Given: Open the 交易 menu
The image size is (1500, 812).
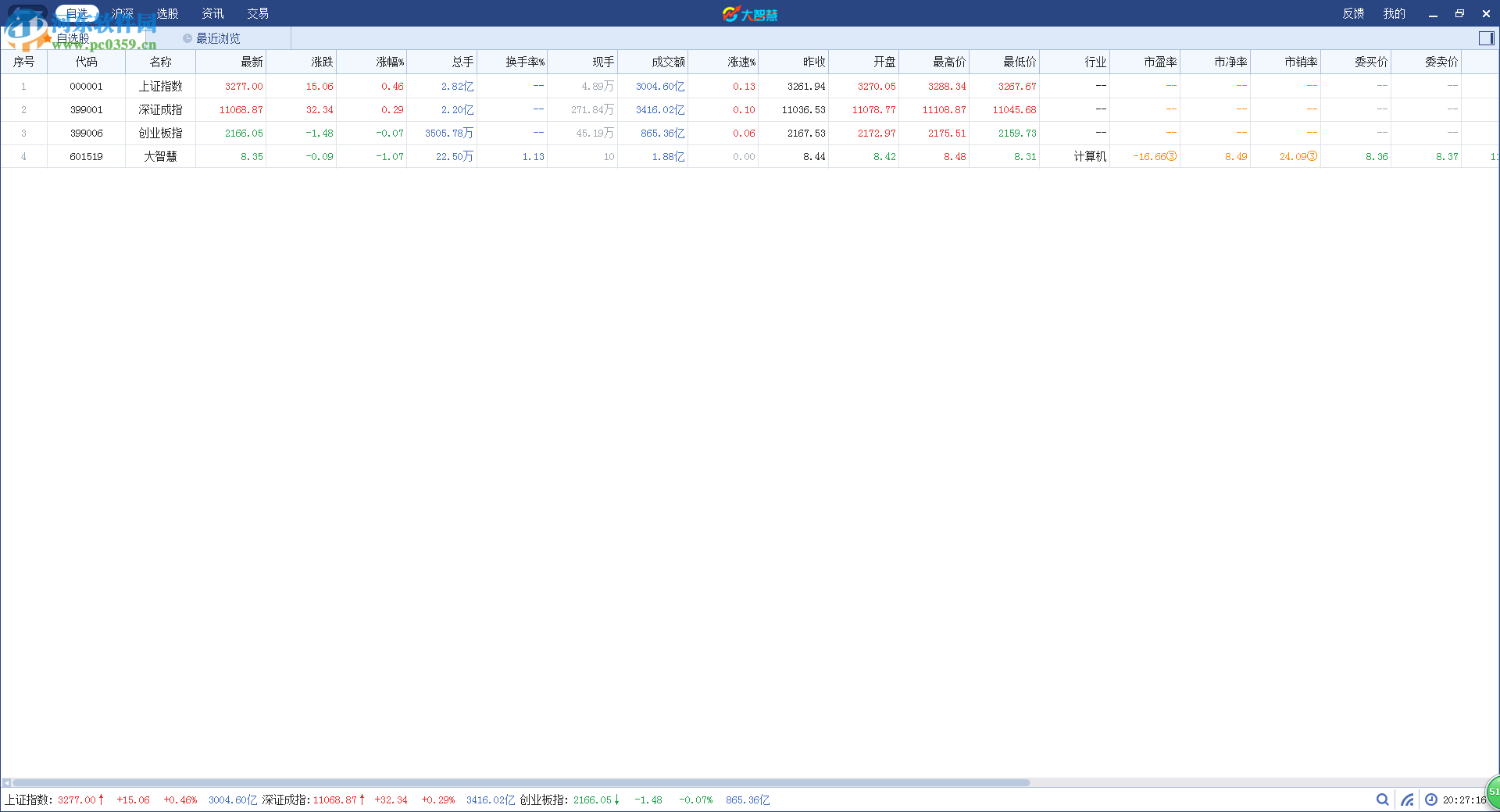Looking at the screenshot, I should pyautogui.click(x=258, y=13).
